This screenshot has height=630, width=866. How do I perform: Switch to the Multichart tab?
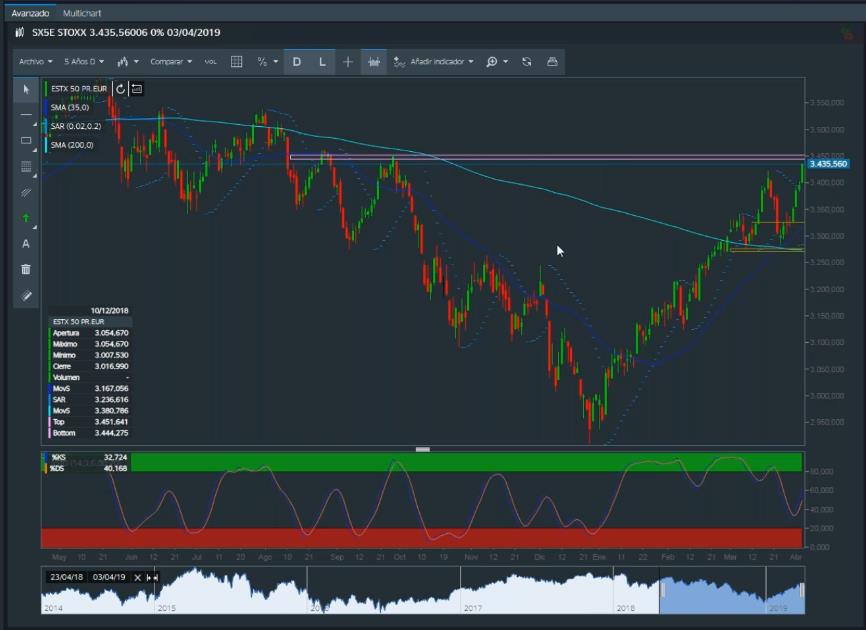coord(81,14)
